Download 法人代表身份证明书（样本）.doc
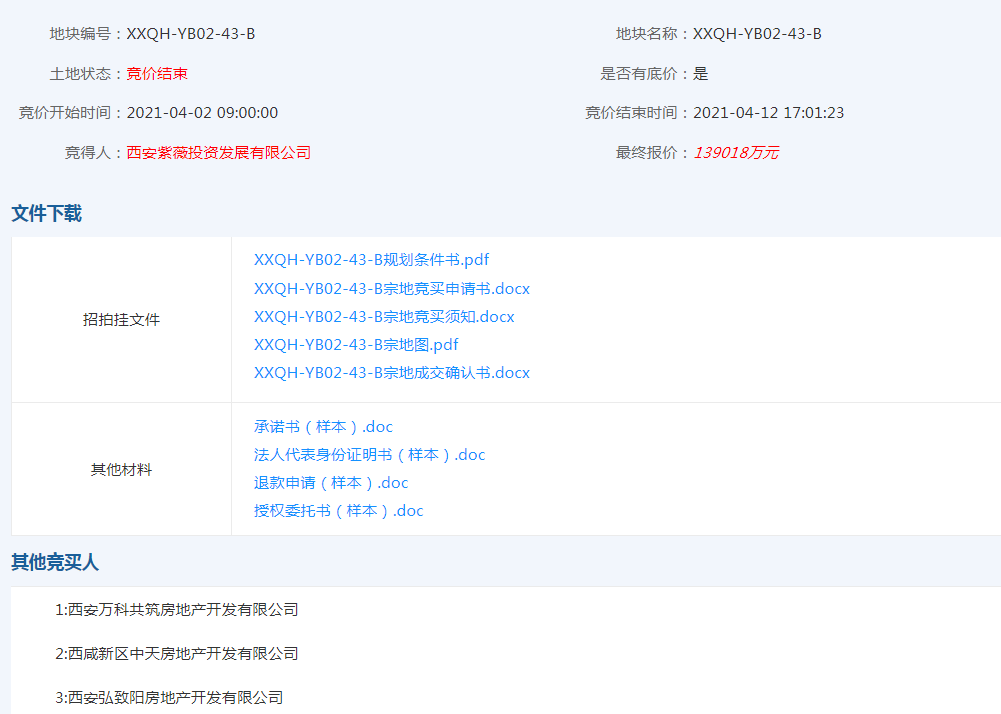The width and height of the screenshot is (1001, 714). coord(370,455)
